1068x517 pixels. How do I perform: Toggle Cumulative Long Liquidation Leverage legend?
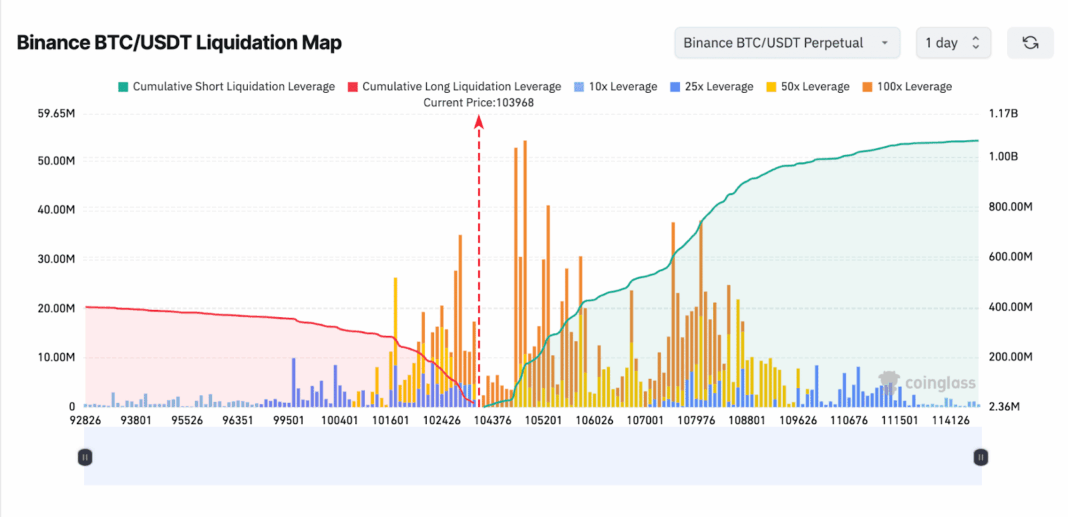point(461,87)
